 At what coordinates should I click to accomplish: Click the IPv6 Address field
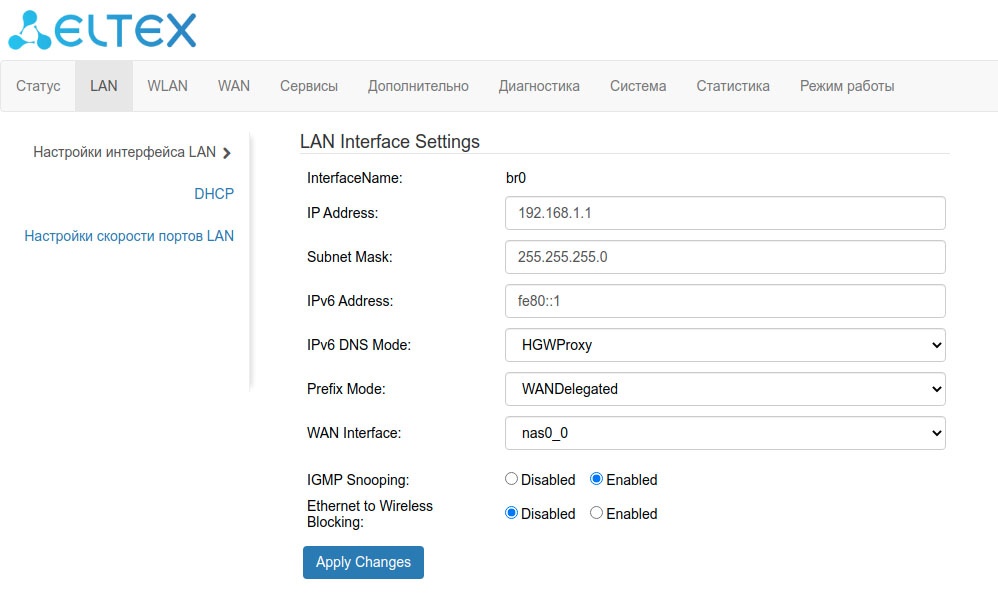coord(725,301)
